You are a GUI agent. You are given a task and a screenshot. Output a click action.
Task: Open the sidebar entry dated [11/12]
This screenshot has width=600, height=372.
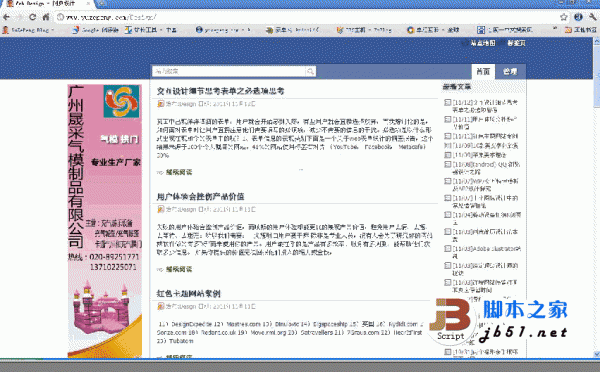coord(485,106)
